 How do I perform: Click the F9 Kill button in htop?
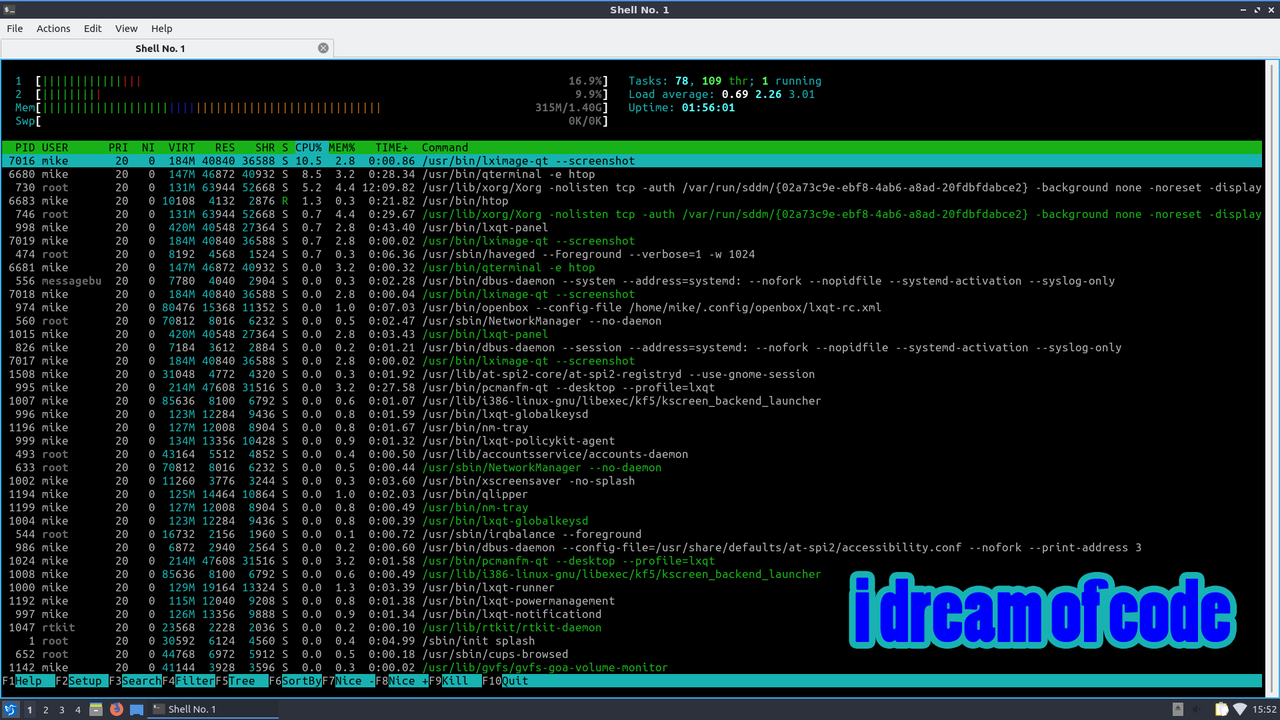coord(455,681)
